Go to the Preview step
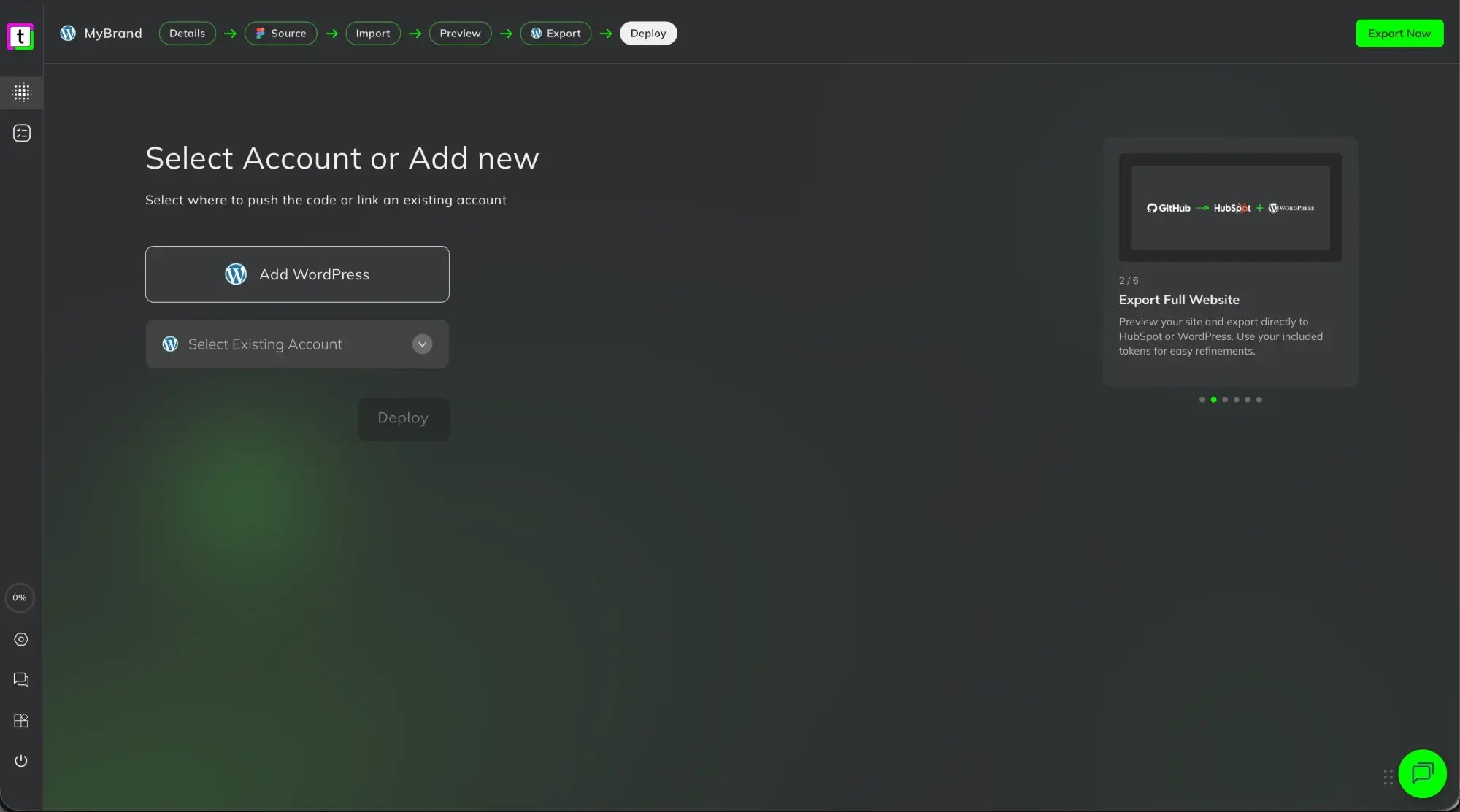The width and height of the screenshot is (1460, 812). click(x=460, y=33)
